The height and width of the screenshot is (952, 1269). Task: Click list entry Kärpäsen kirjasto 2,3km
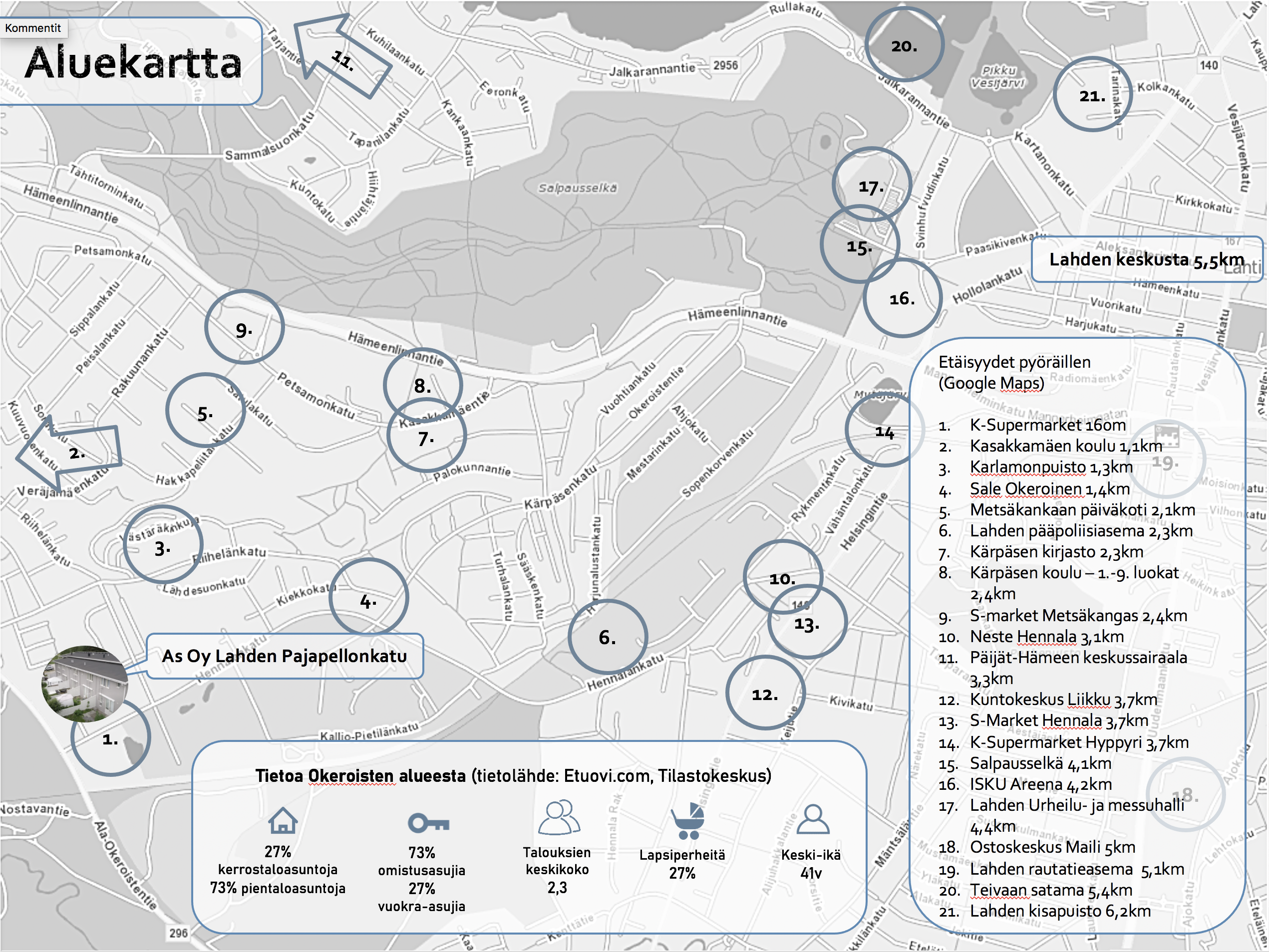1056,551
